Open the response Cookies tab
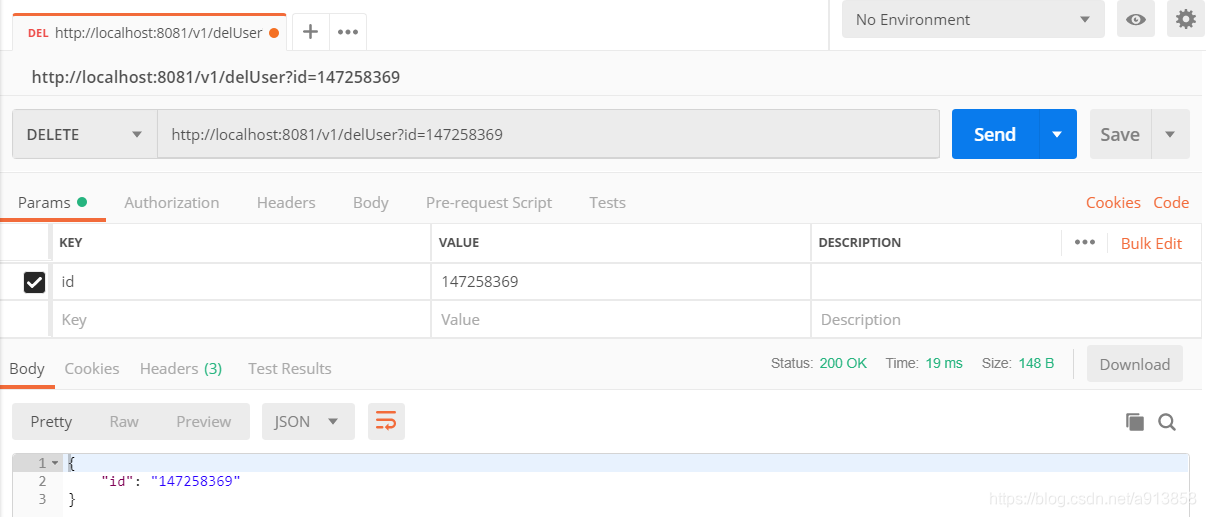This screenshot has width=1206, height=517. click(92, 368)
